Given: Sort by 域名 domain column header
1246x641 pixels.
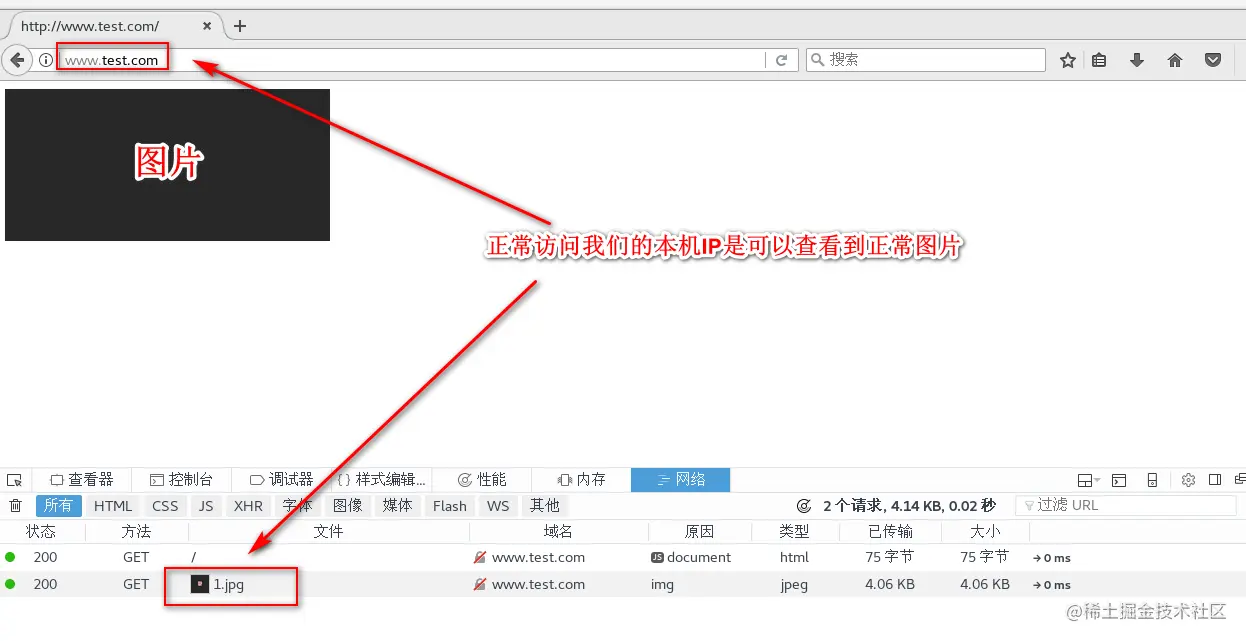Looking at the screenshot, I should (x=558, y=532).
